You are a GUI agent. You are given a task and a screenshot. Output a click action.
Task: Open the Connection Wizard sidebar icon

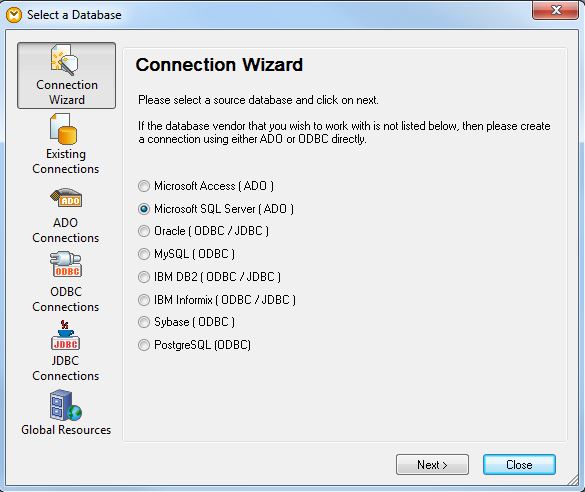tap(65, 60)
